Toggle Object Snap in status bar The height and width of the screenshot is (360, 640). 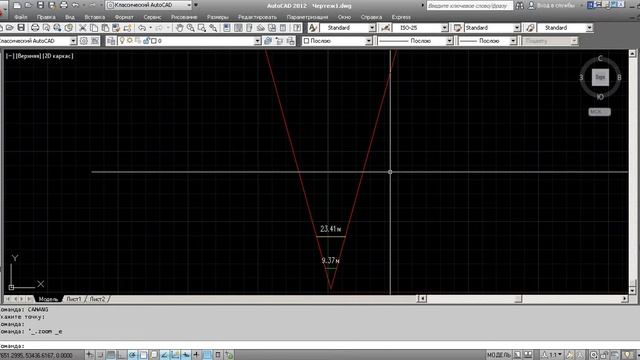(143, 355)
